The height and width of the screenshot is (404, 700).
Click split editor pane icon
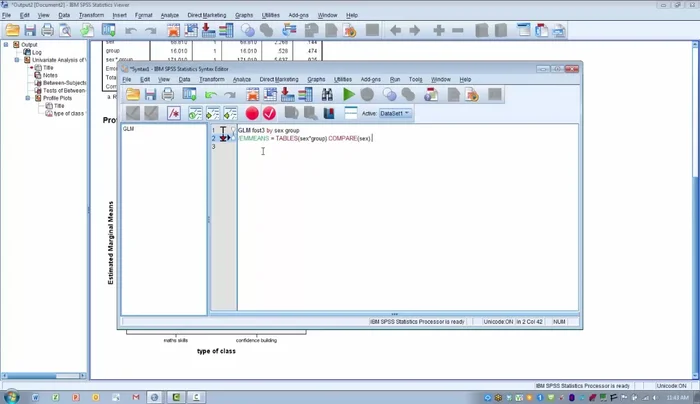pyautogui.click(x=351, y=113)
